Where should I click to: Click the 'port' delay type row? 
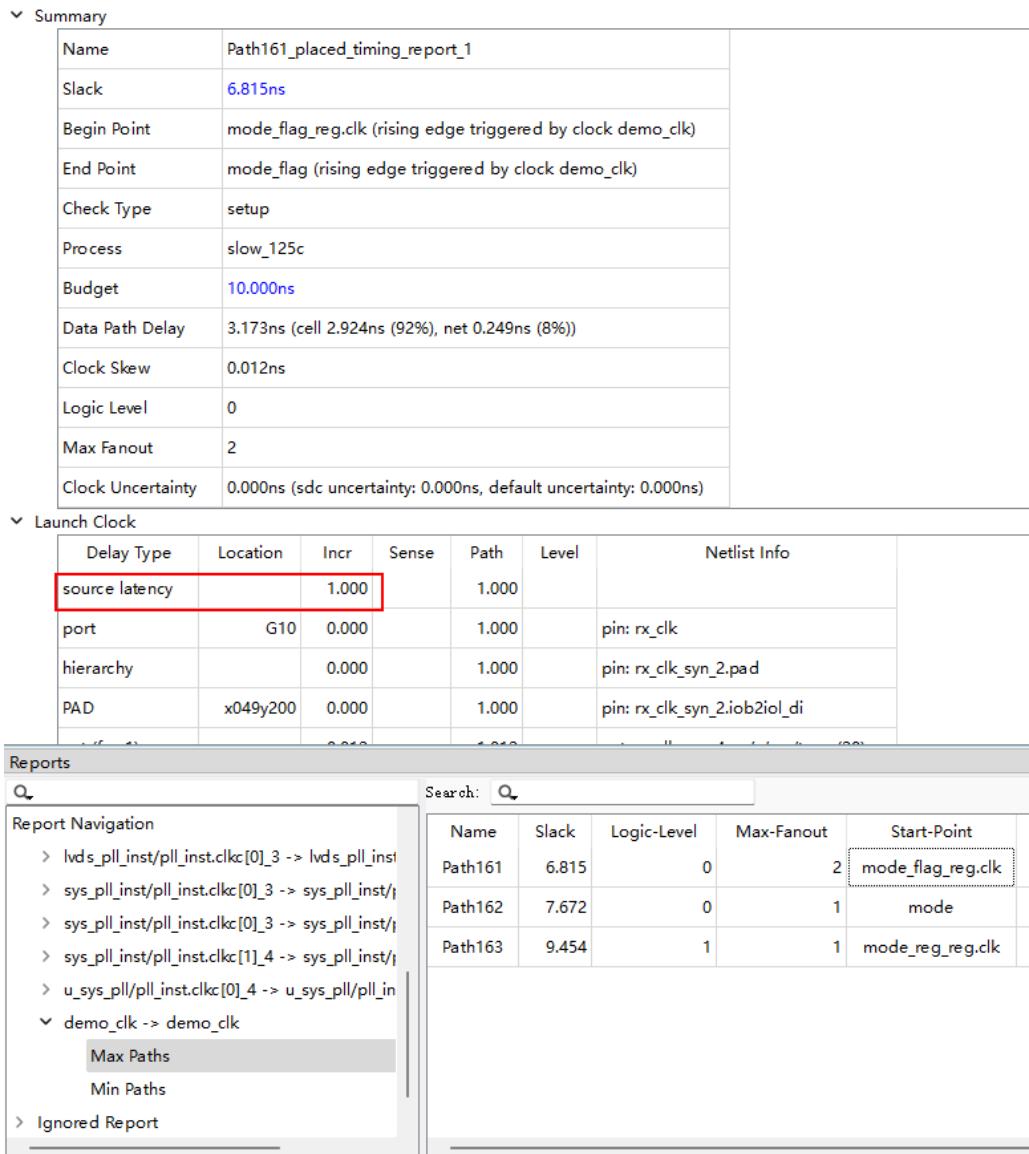pyautogui.click(x=127, y=629)
